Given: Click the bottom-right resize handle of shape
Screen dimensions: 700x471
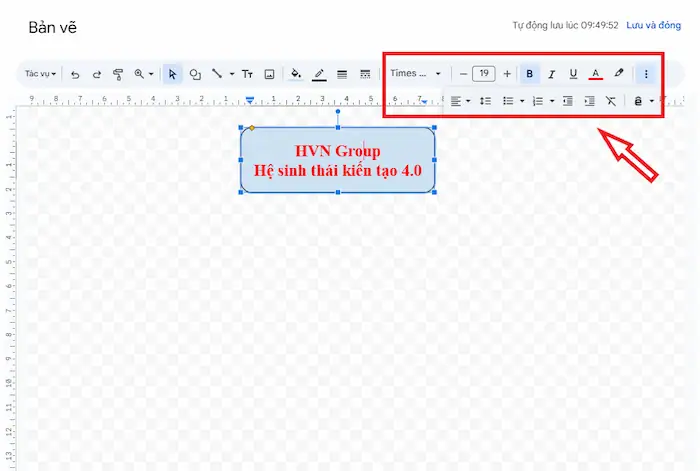Looking at the screenshot, I should pyautogui.click(x=434, y=192).
